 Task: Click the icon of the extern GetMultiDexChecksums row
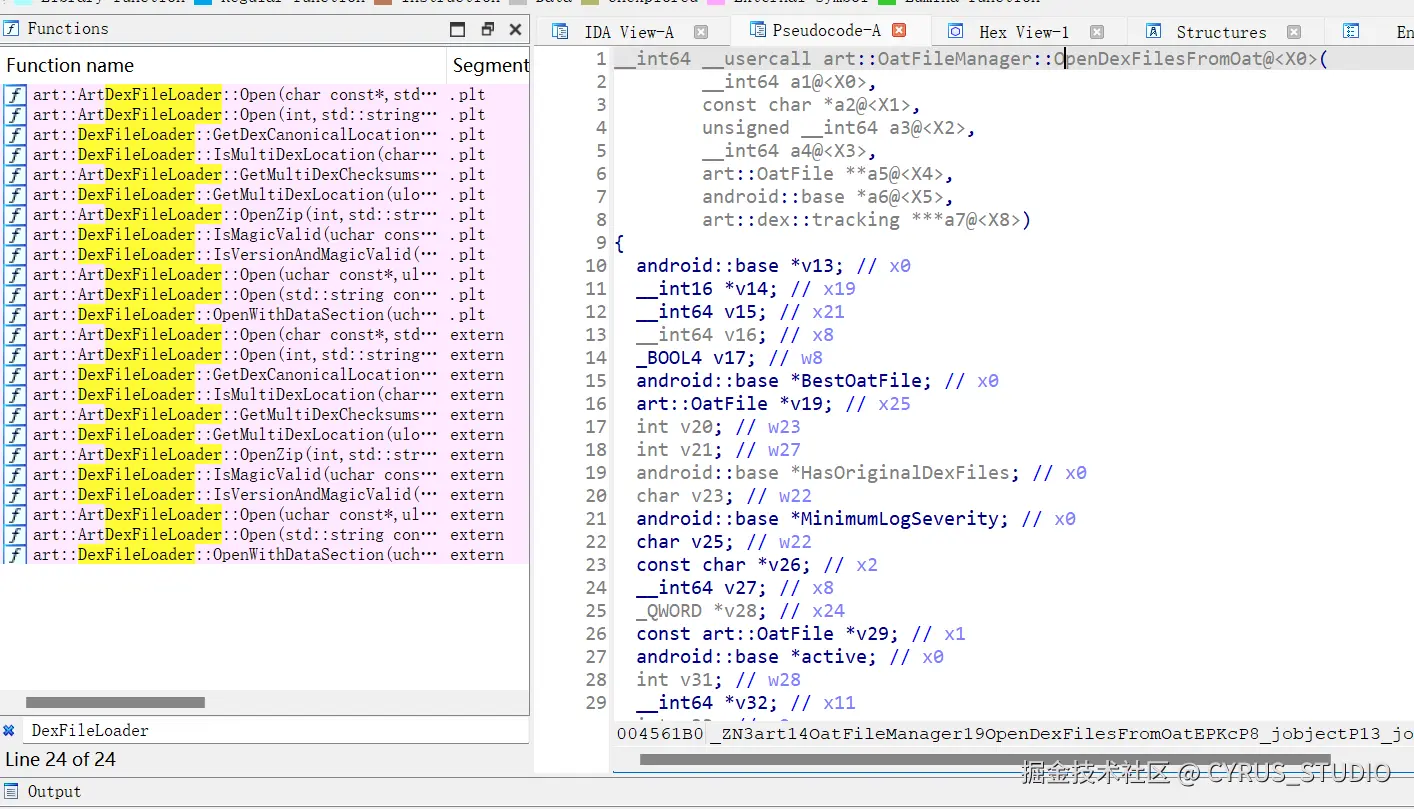click(15, 415)
